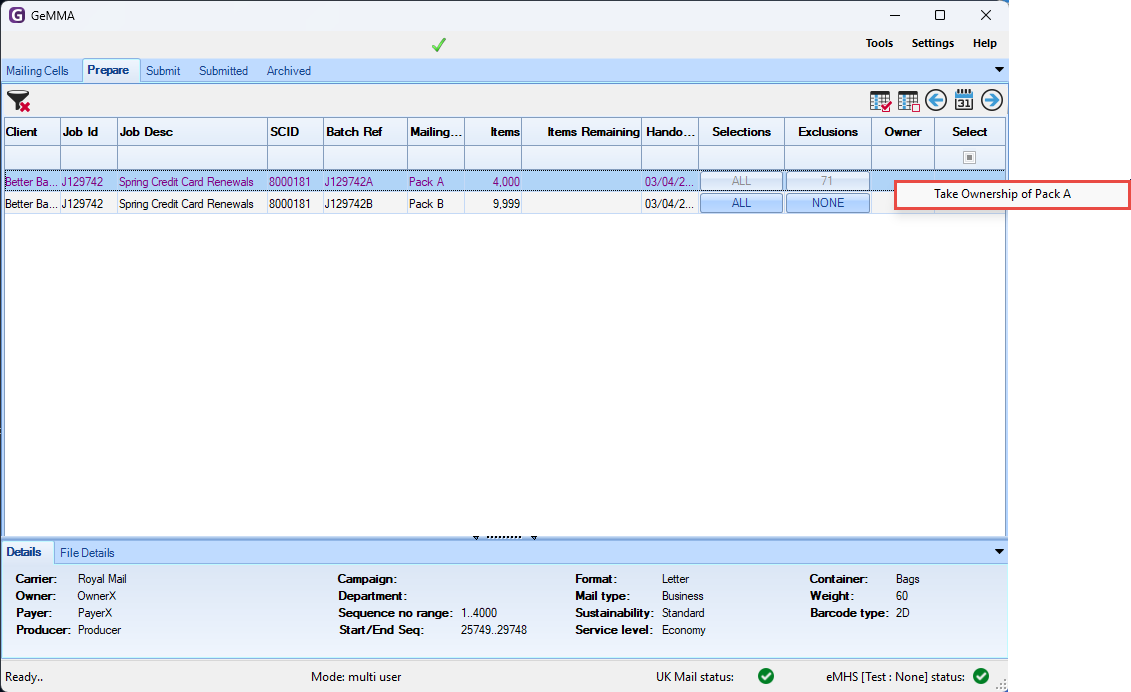The height and width of the screenshot is (692, 1131).
Task: Click the green checkmark status icon at top
Action: pos(439,45)
